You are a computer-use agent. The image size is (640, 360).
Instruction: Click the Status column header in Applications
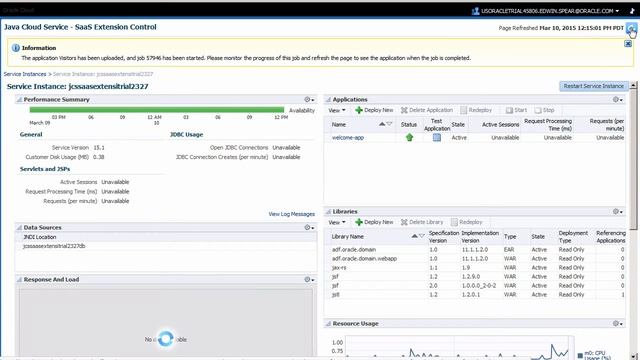(x=409, y=124)
